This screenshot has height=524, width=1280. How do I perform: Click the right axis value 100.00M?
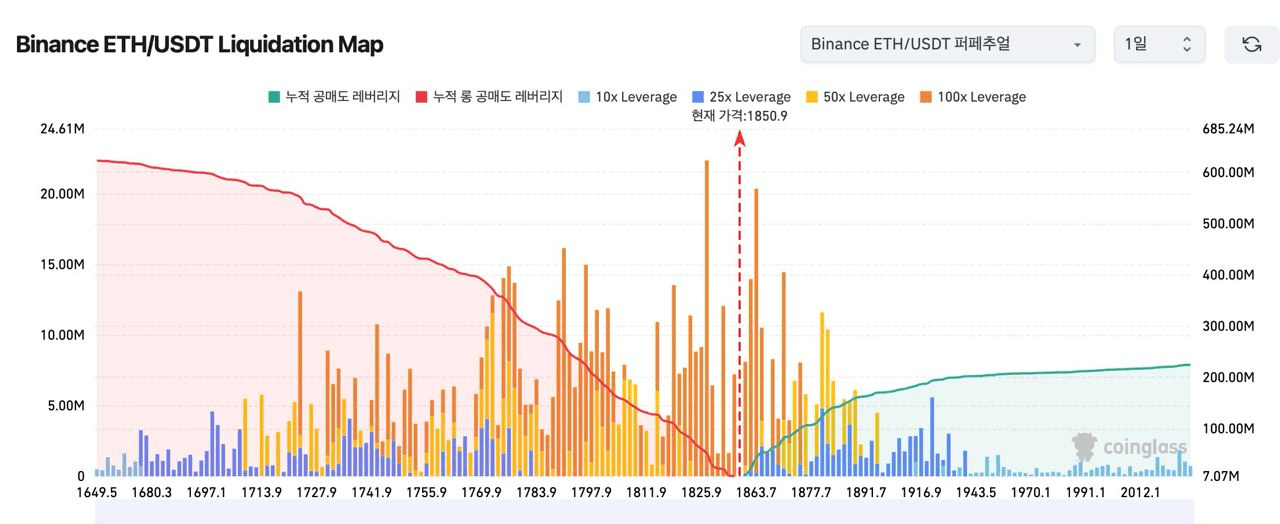click(x=1226, y=428)
